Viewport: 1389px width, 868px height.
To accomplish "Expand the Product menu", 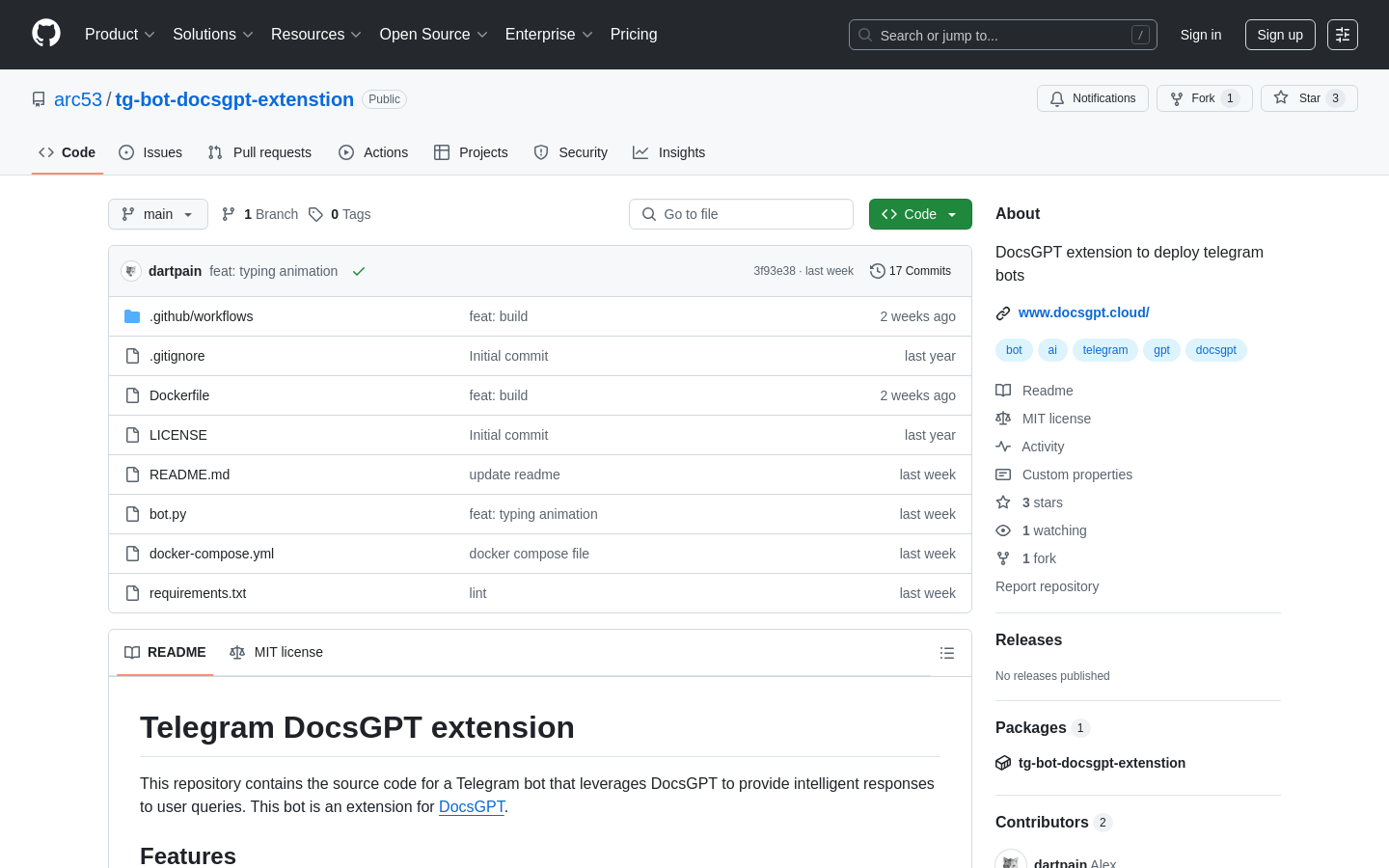I will tap(120, 35).
